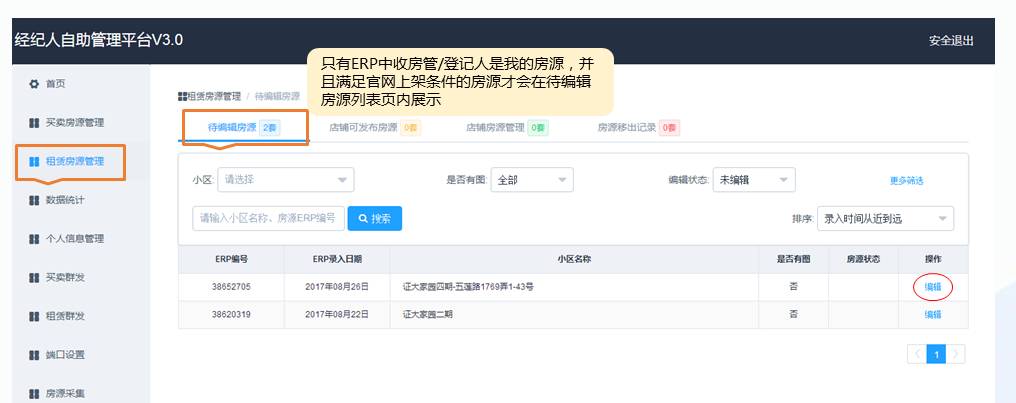Click the 个人信息管理 sidebar icon
1016x403 pixels.
point(33,239)
